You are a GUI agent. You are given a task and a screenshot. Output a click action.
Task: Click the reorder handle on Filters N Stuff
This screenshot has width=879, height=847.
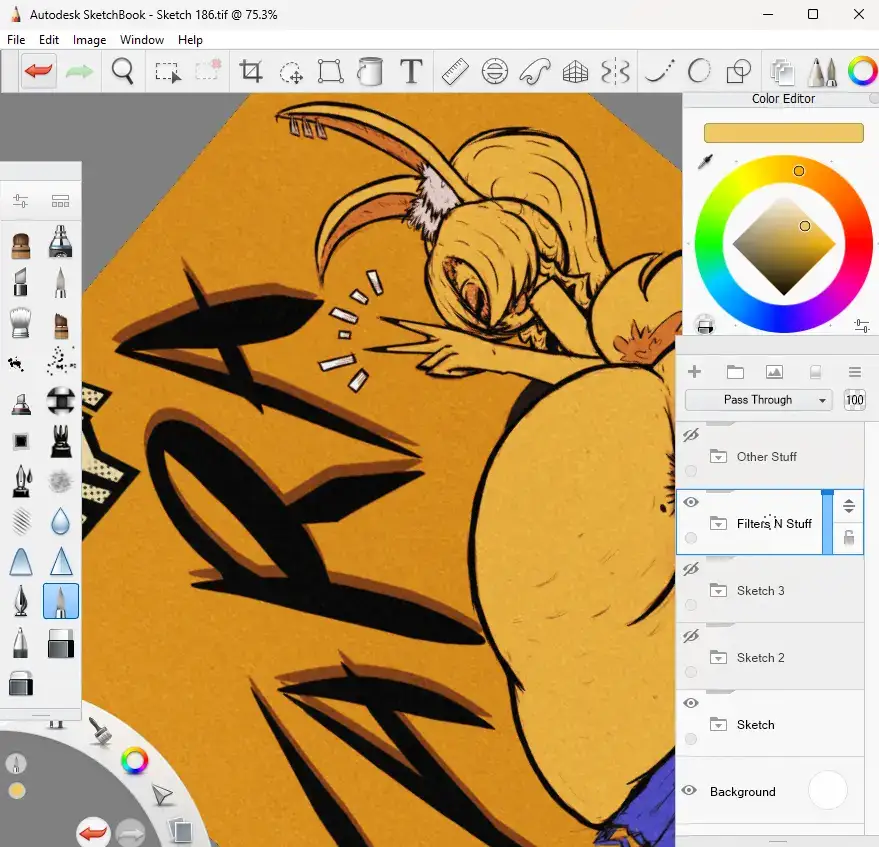(x=849, y=506)
